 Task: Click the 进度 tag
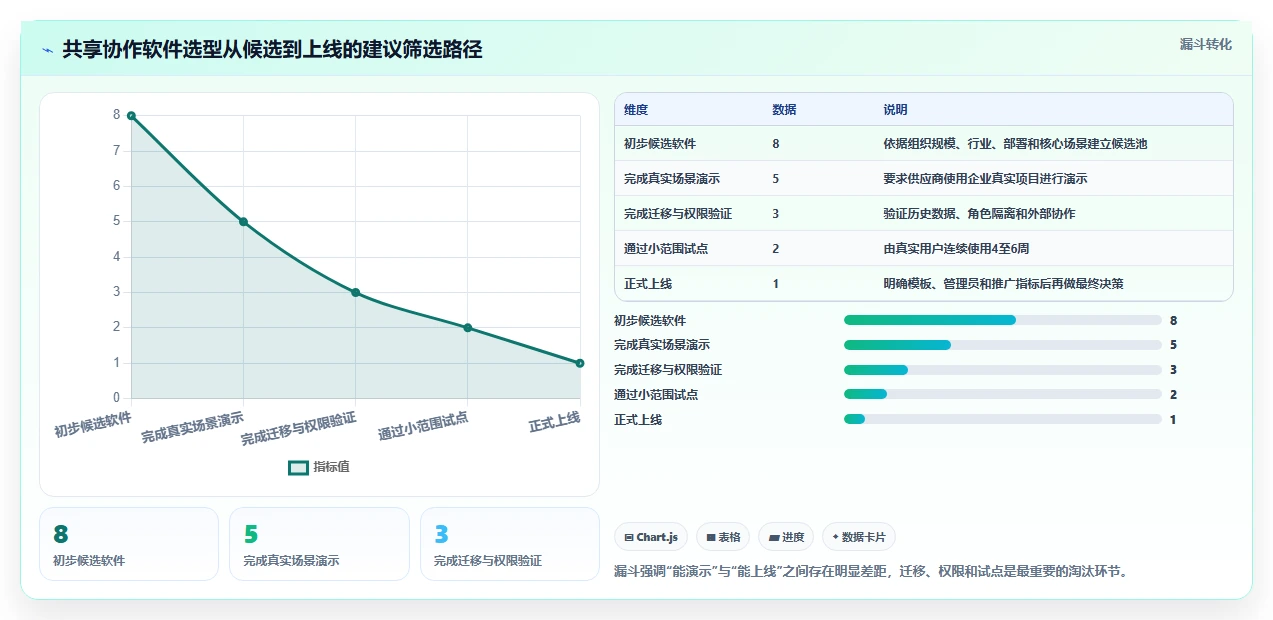(786, 537)
